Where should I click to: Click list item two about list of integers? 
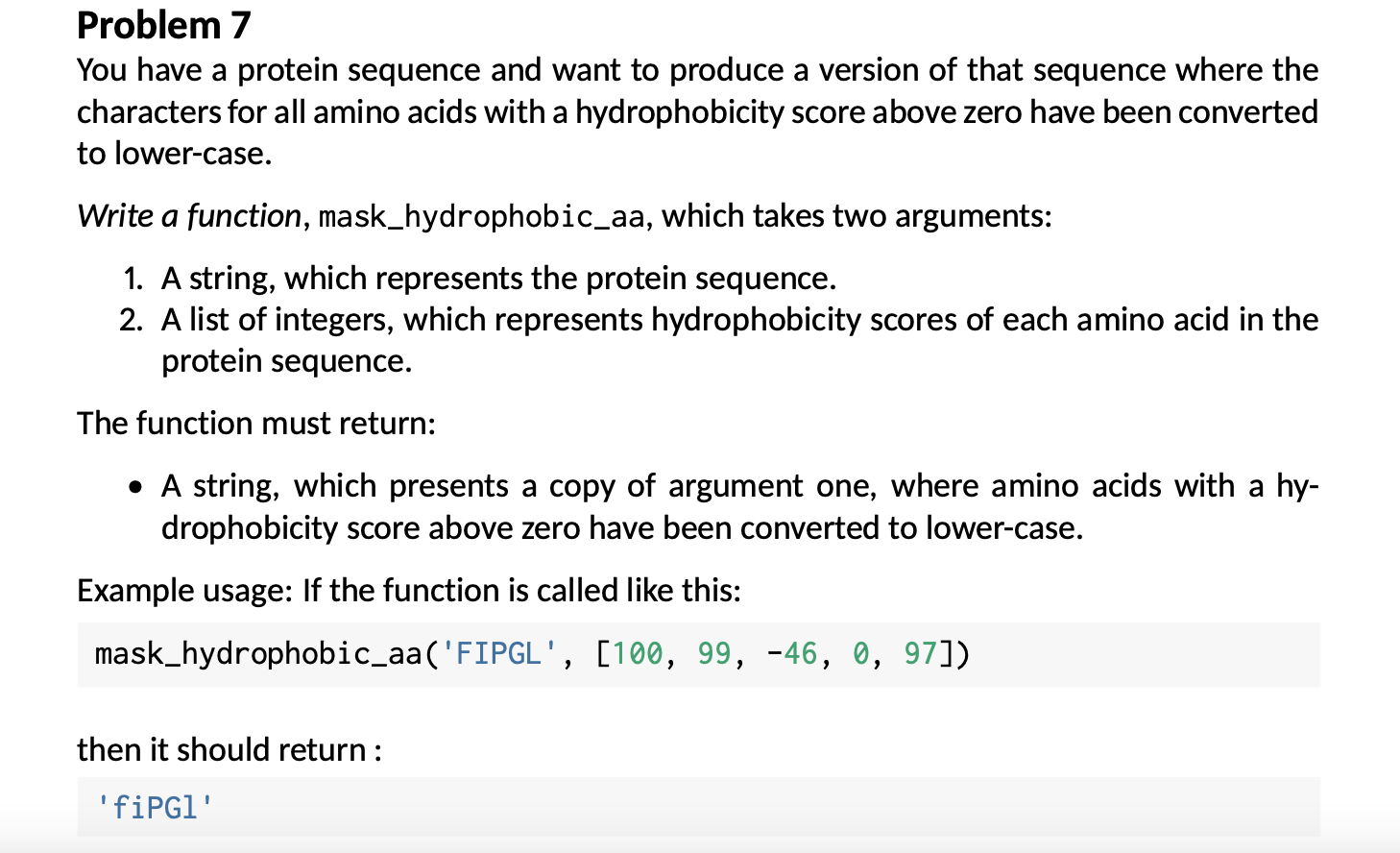click(739, 320)
